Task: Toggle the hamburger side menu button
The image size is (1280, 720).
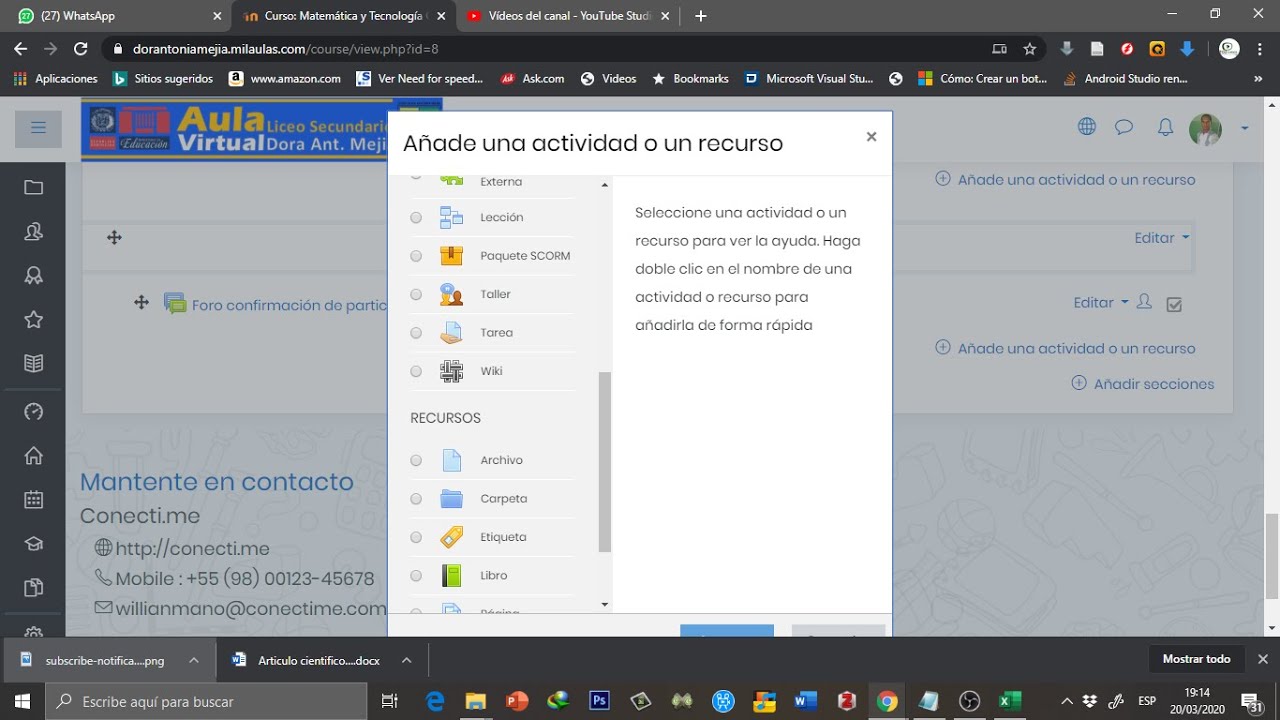Action: tap(39, 128)
